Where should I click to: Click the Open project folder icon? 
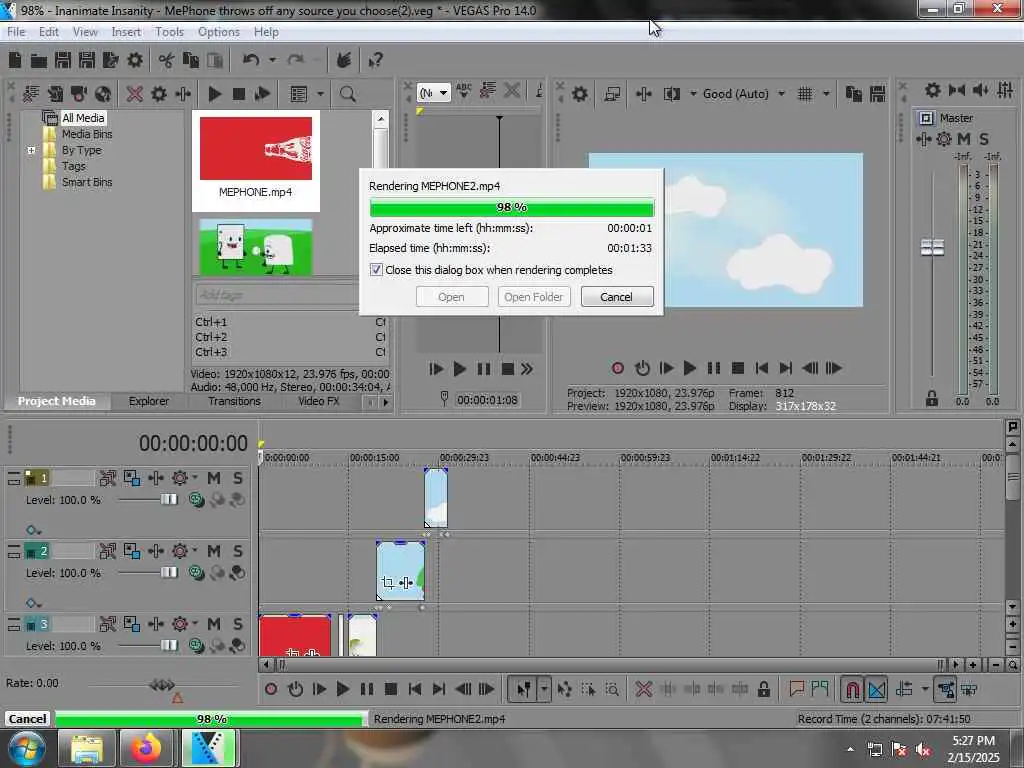(x=39, y=61)
